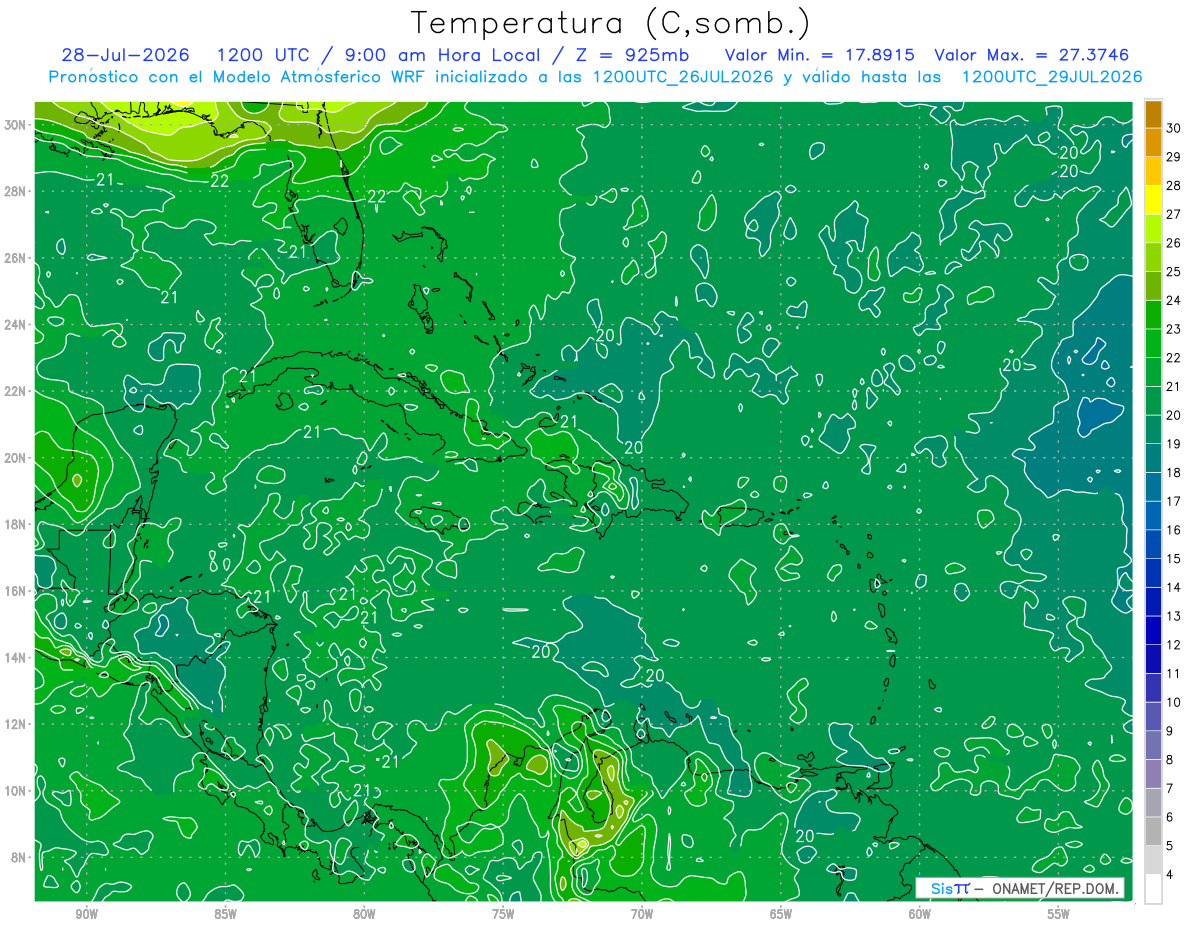The width and height of the screenshot is (1200, 927).
Task: Click the "16N" latitude axis label
Action: [16, 591]
